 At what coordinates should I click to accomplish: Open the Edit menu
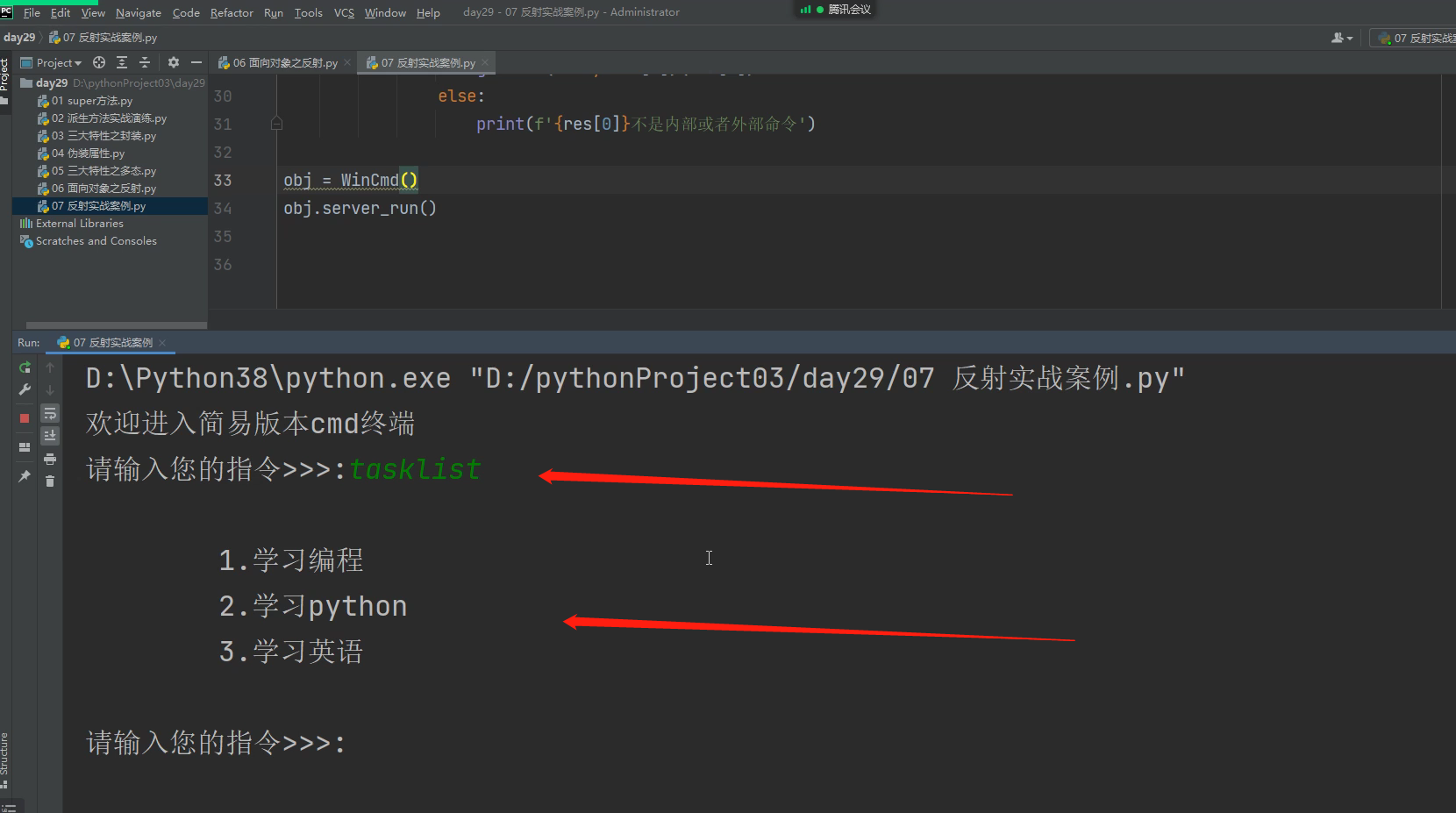click(x=61, y=12)
